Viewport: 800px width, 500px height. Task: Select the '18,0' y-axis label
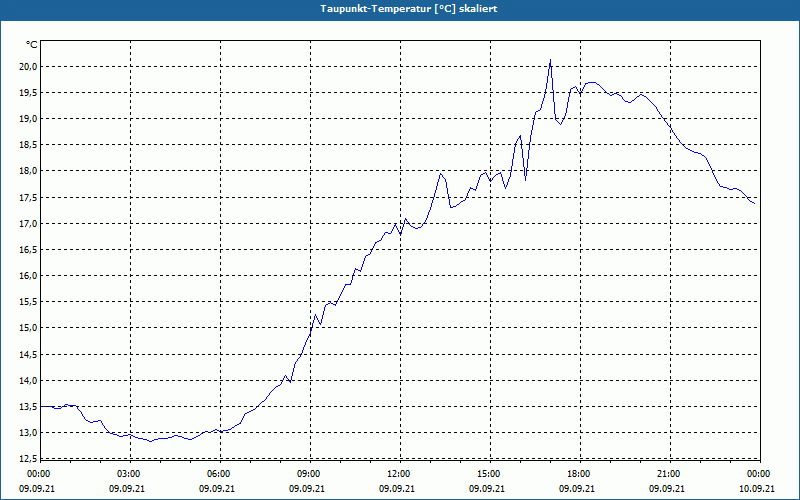[x=29, y=171]
